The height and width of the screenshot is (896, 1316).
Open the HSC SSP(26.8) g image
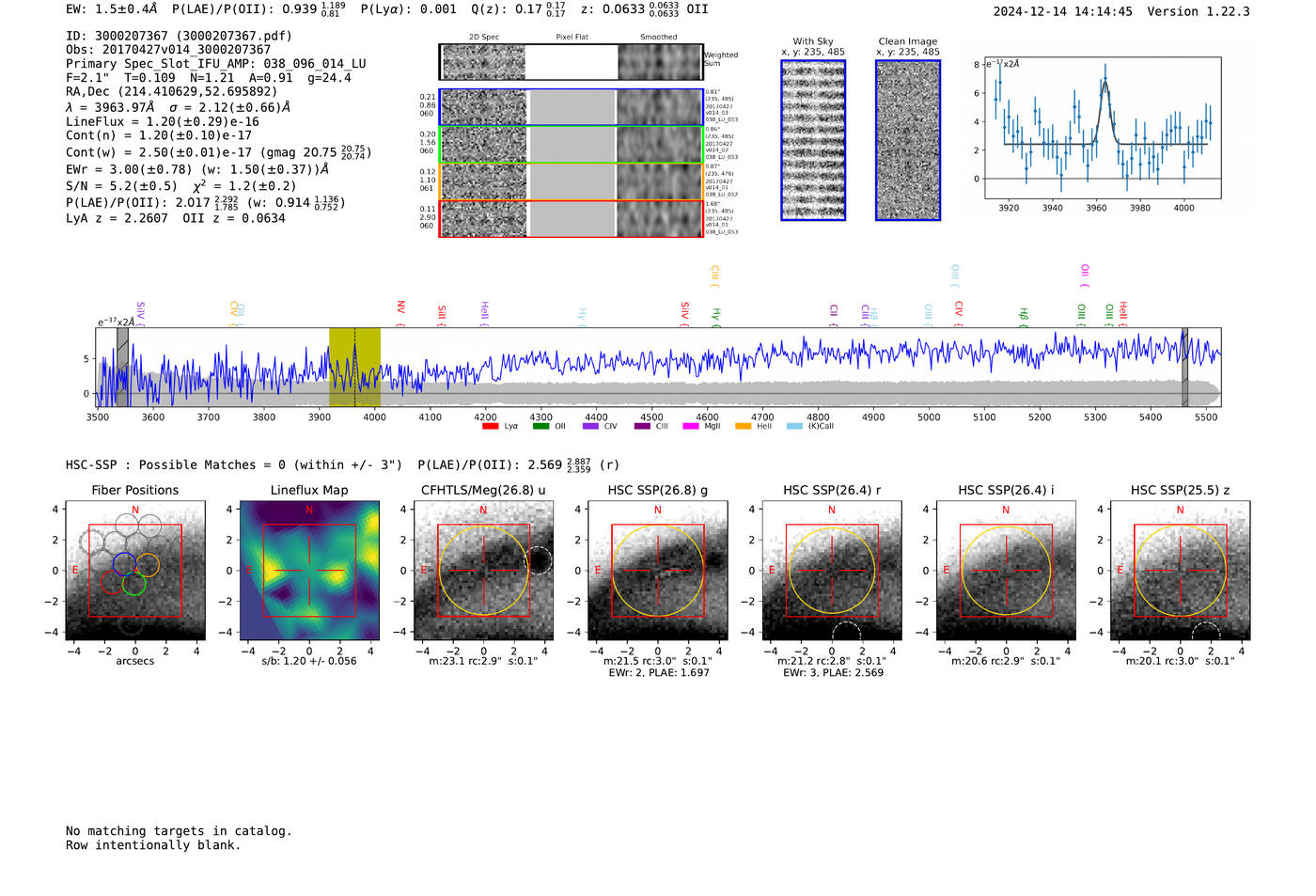point(657,571)
